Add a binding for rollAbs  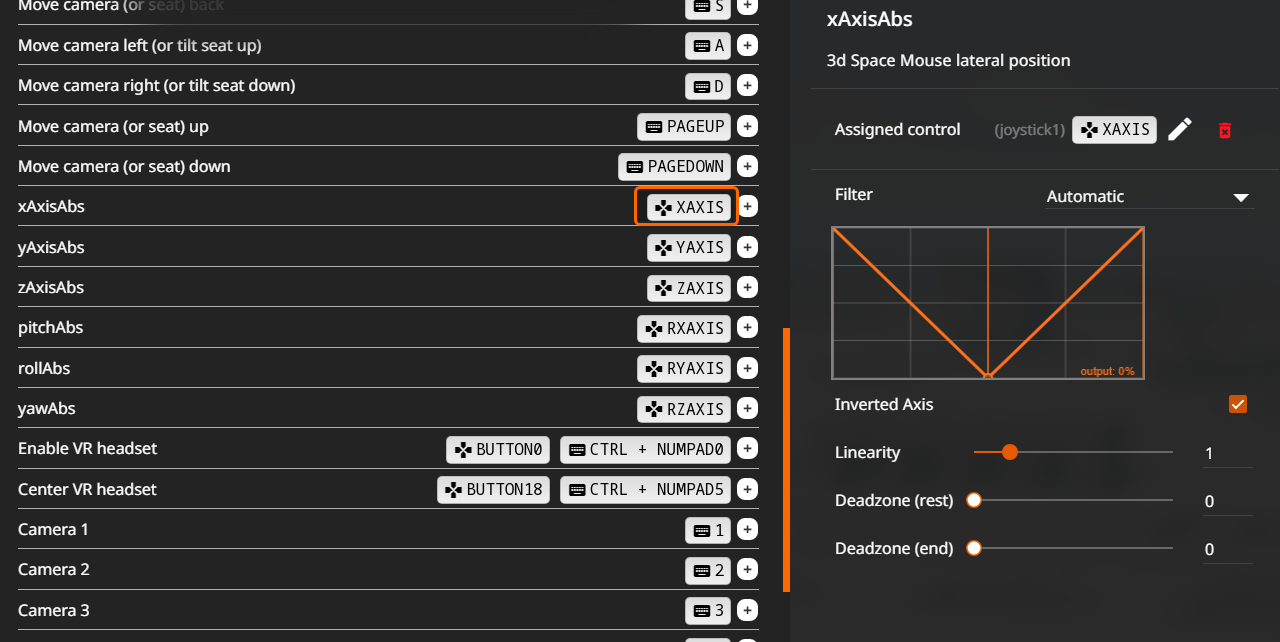pos(747,368)
